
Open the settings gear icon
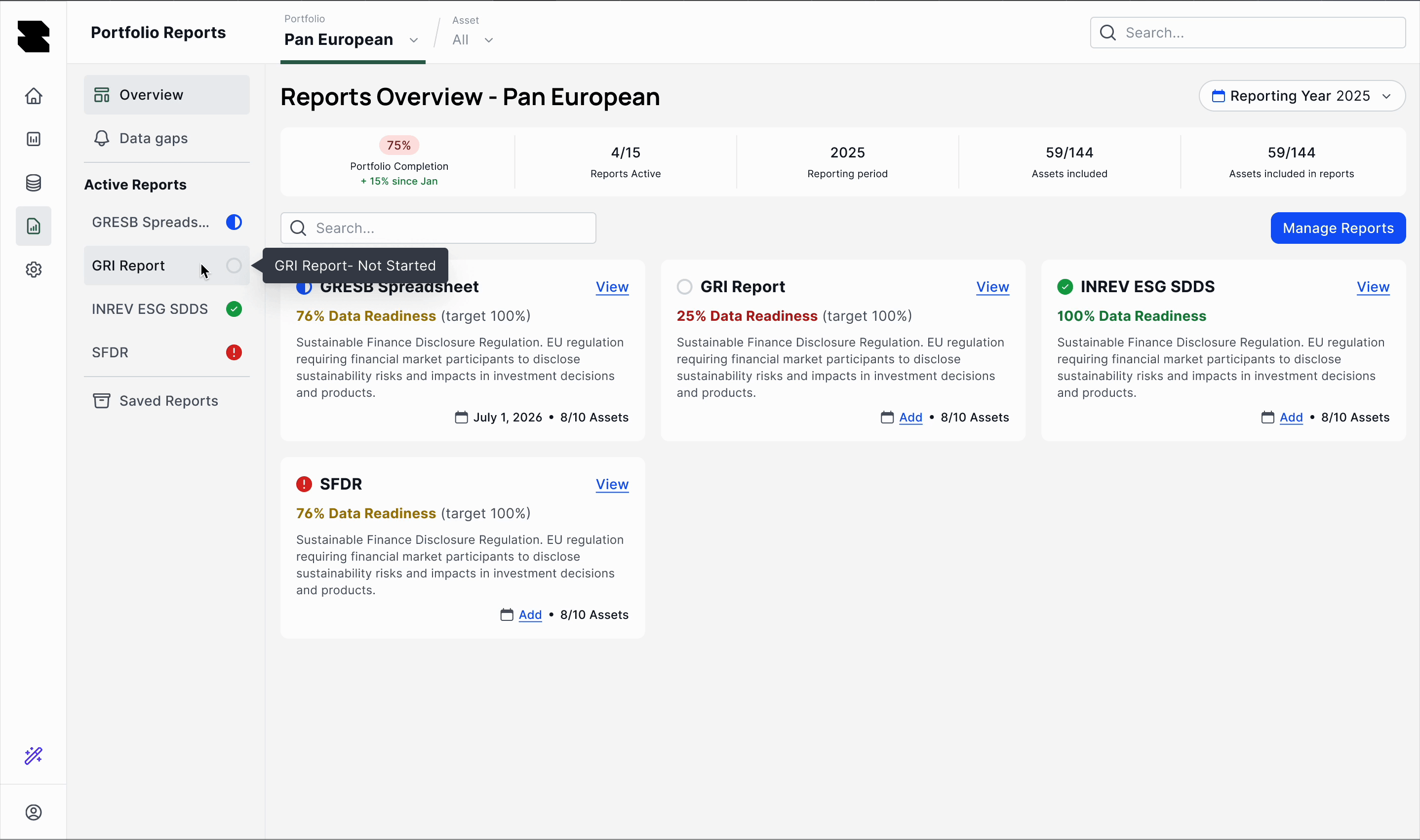pos(34,269)
